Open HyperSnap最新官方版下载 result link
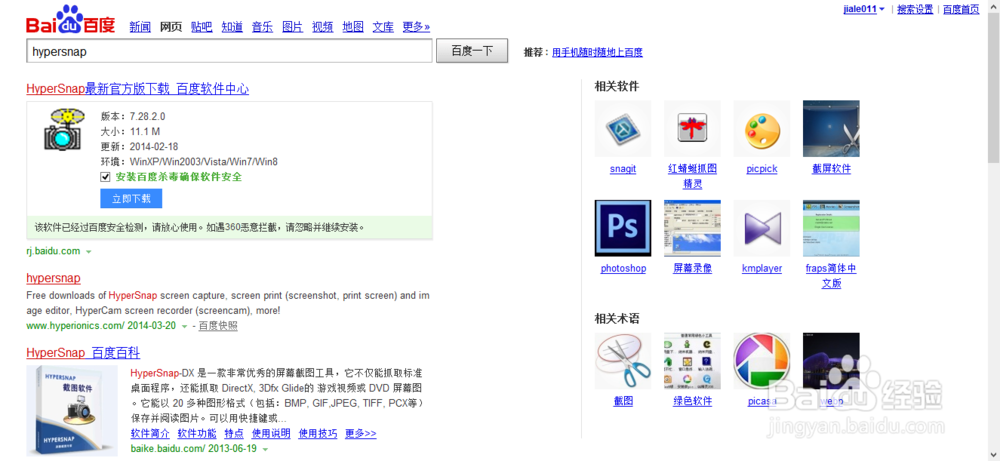 tap(138, 89)
